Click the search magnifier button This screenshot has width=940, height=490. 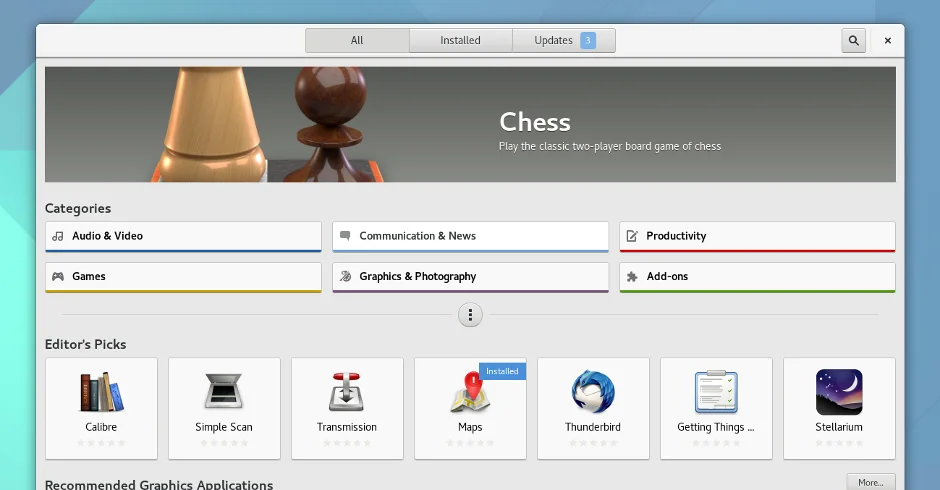[x=853, y=41]
